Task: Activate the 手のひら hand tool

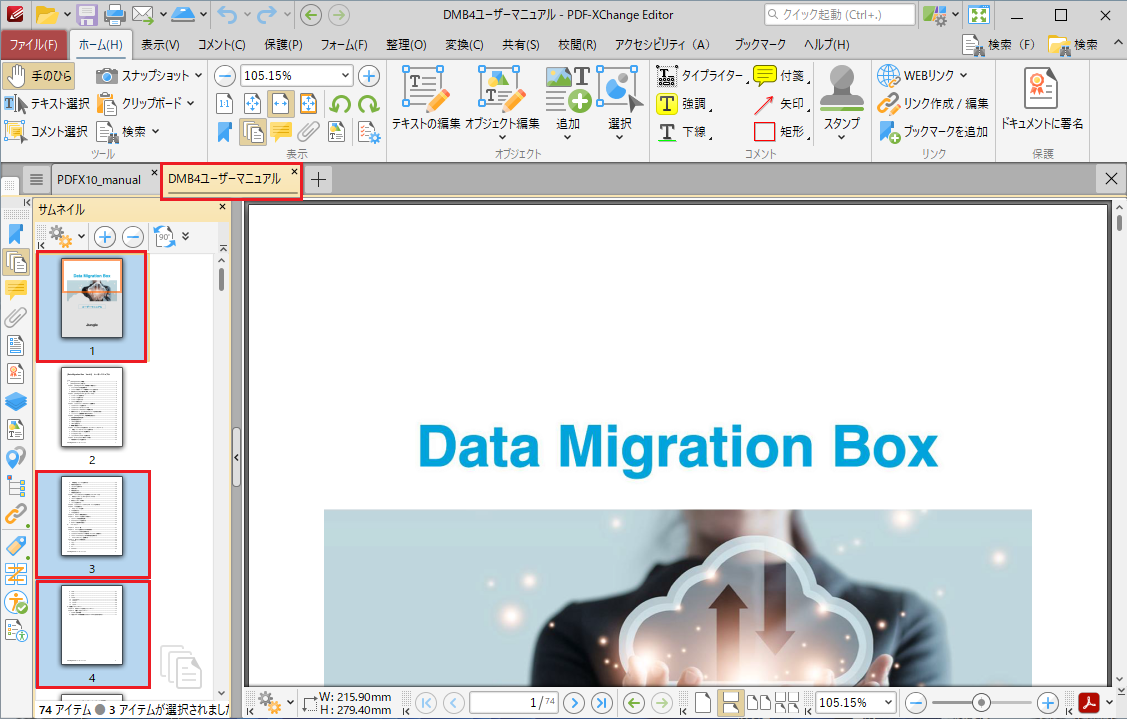Action: point(38,75)
